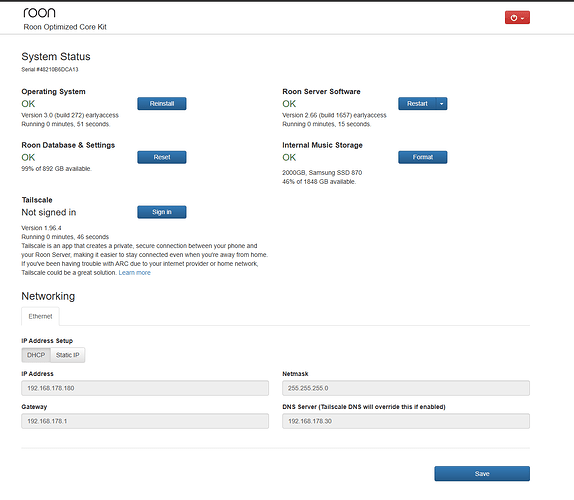Click '2000GB, Samsung SSD 870' text
The image size is (574, 500).
(322, 172)
